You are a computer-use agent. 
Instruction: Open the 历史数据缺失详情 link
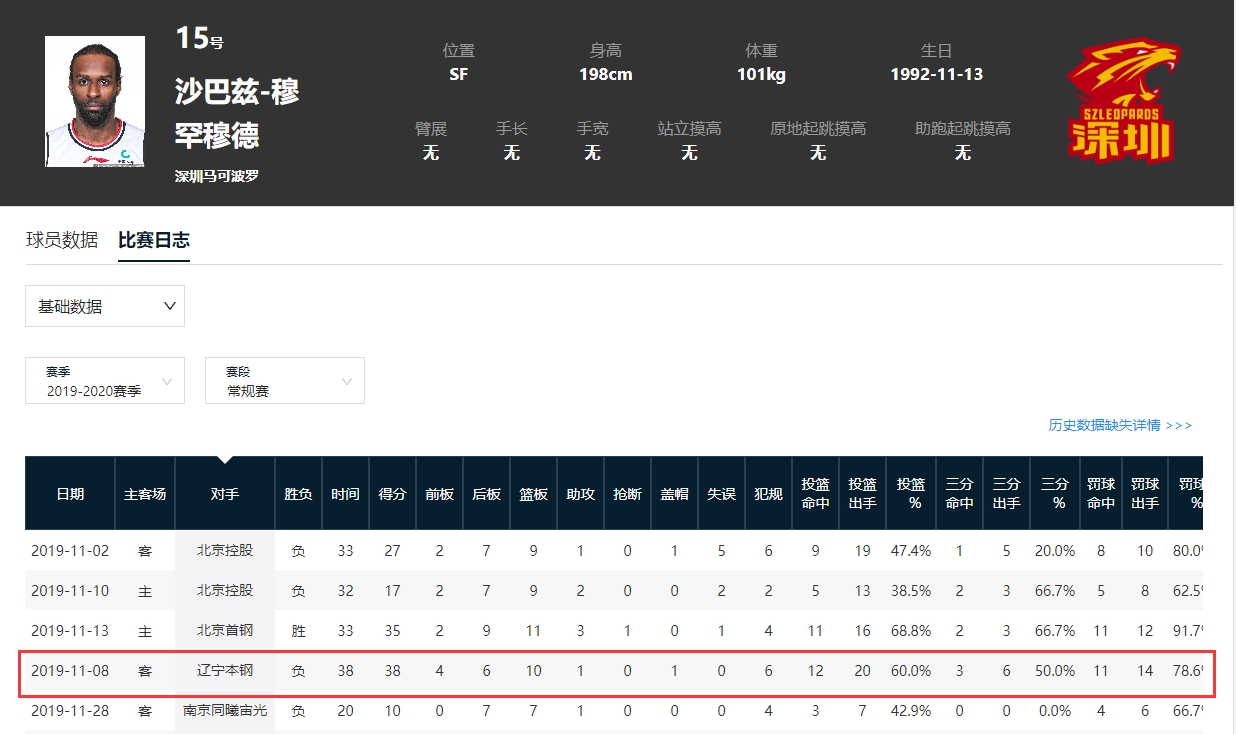pos(1120,425)
